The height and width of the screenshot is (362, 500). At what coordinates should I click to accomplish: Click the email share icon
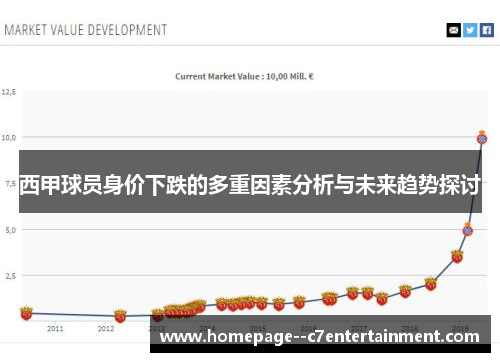(x=453, y=30)
